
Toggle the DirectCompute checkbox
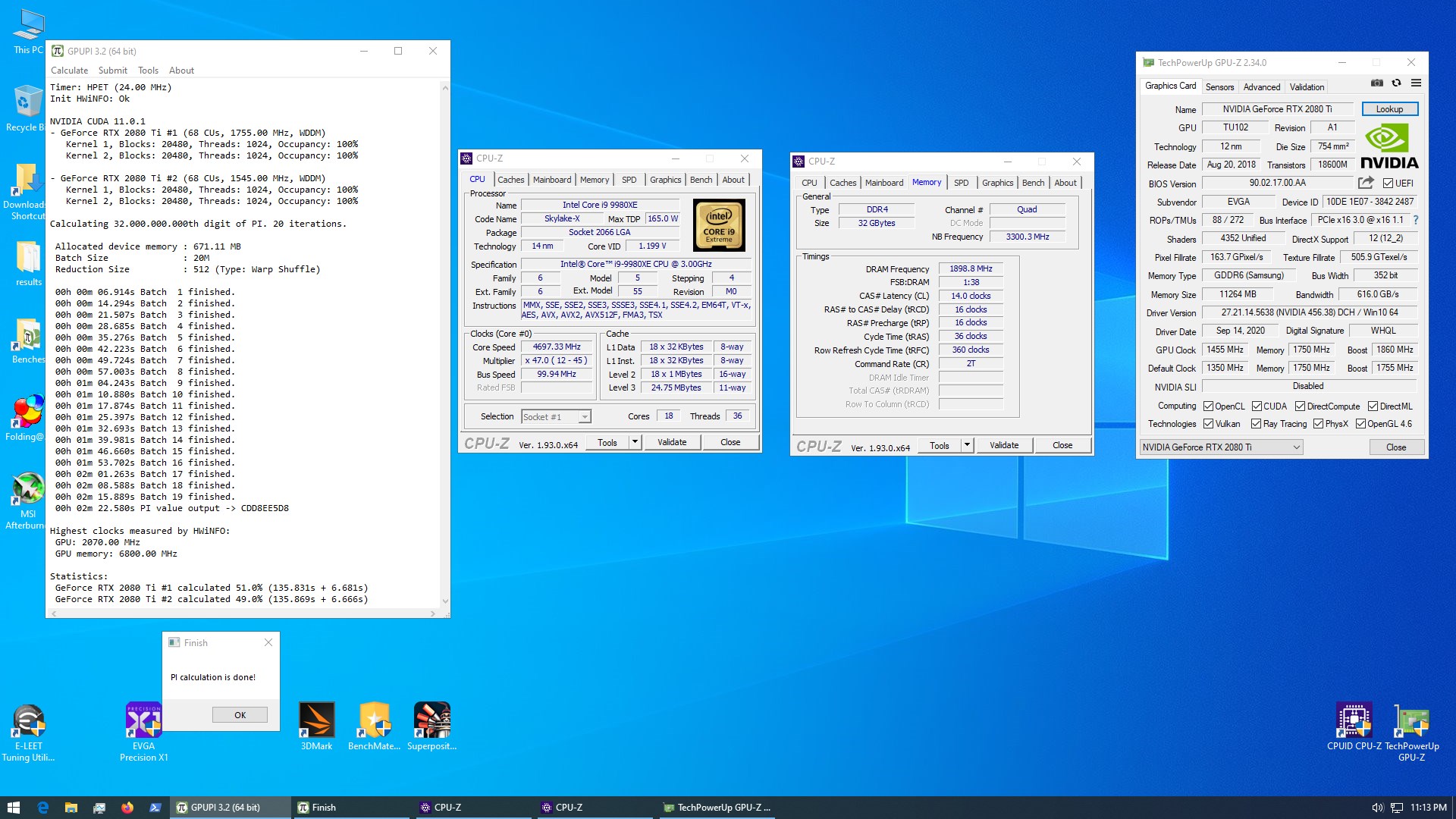pos(1300,406)
